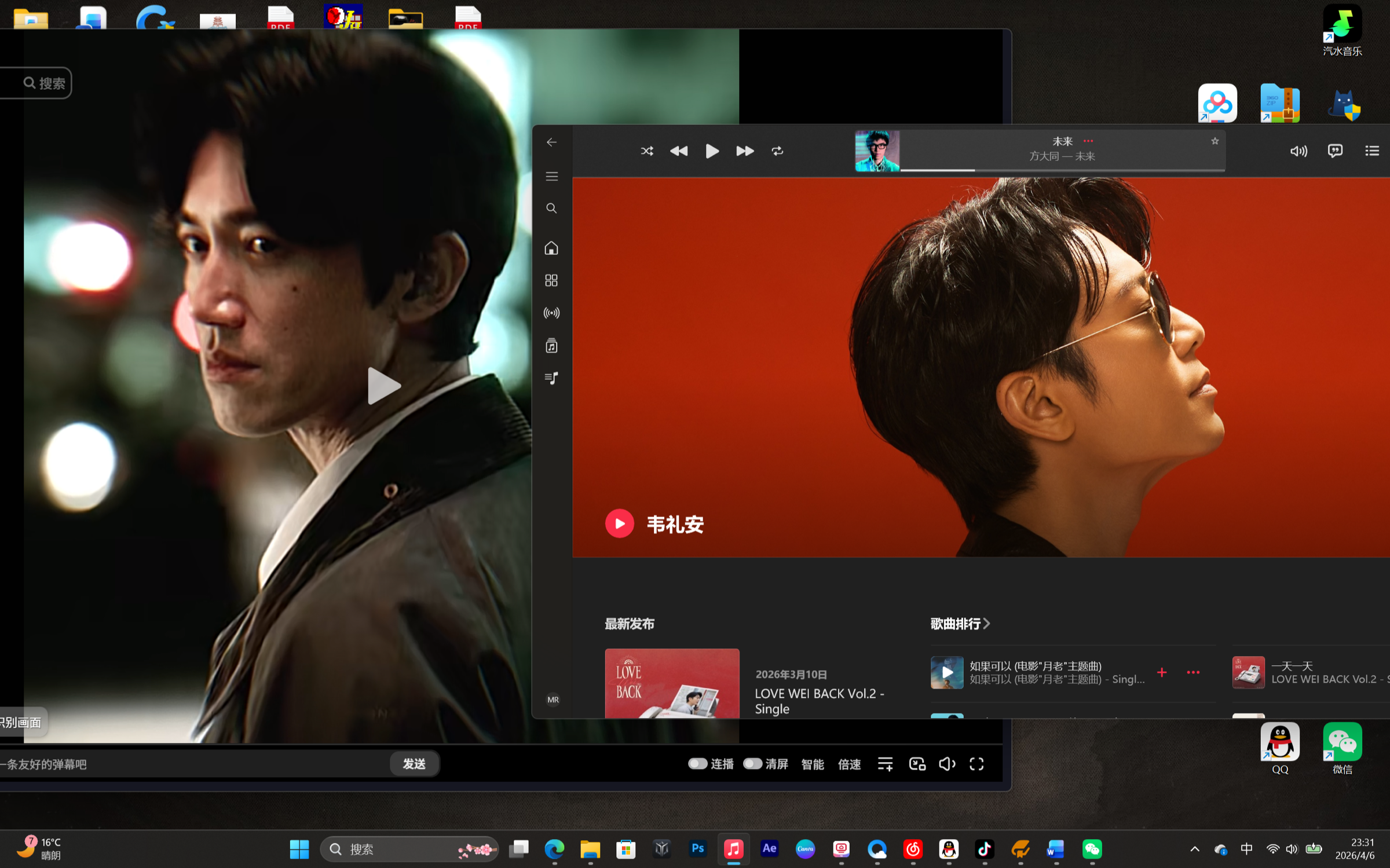Open the Radio sidebar icon
The image size is (1390, 868).
pyautogui.click(x=551, y=313)
